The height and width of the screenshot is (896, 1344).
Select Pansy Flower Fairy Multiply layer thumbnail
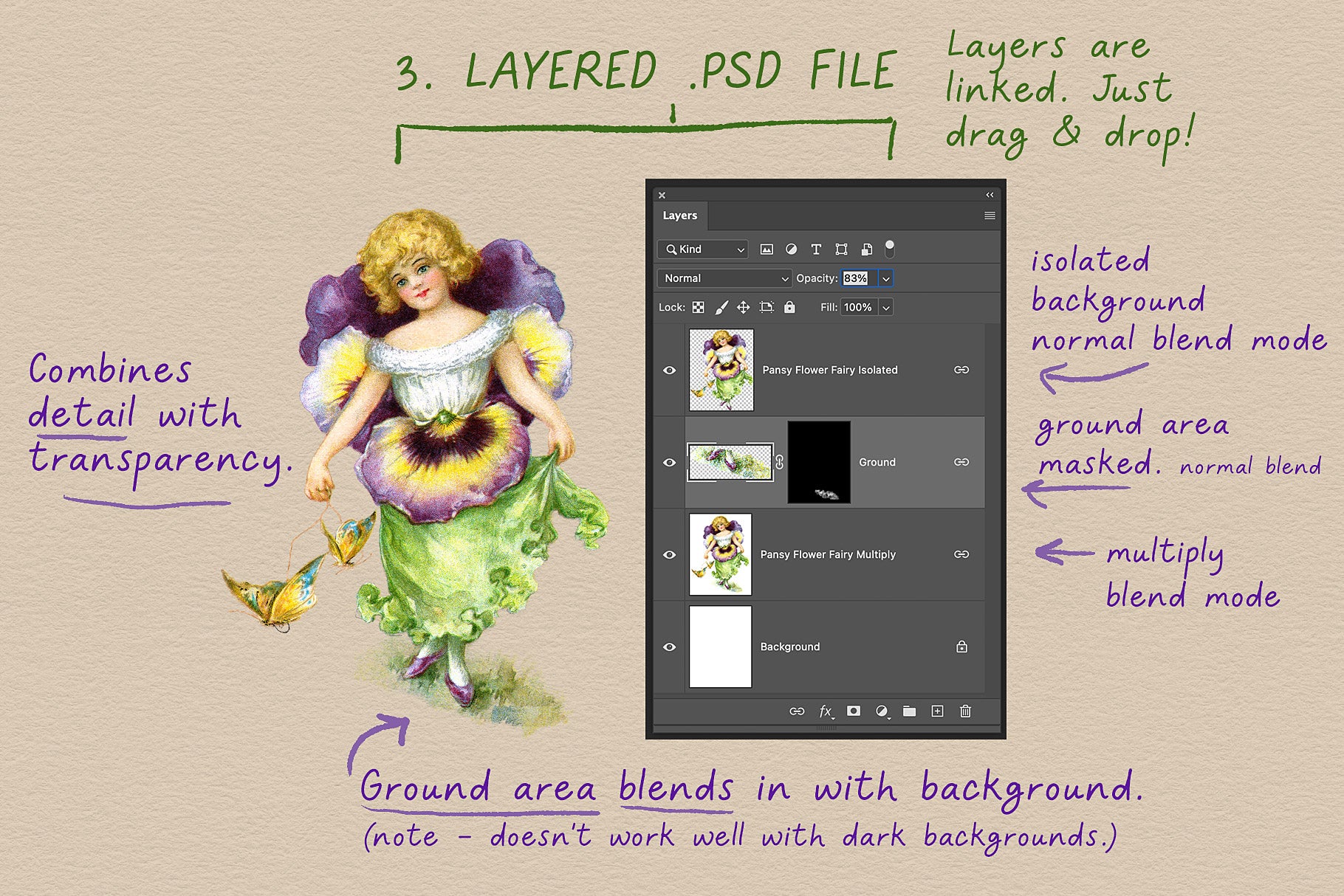721,554
